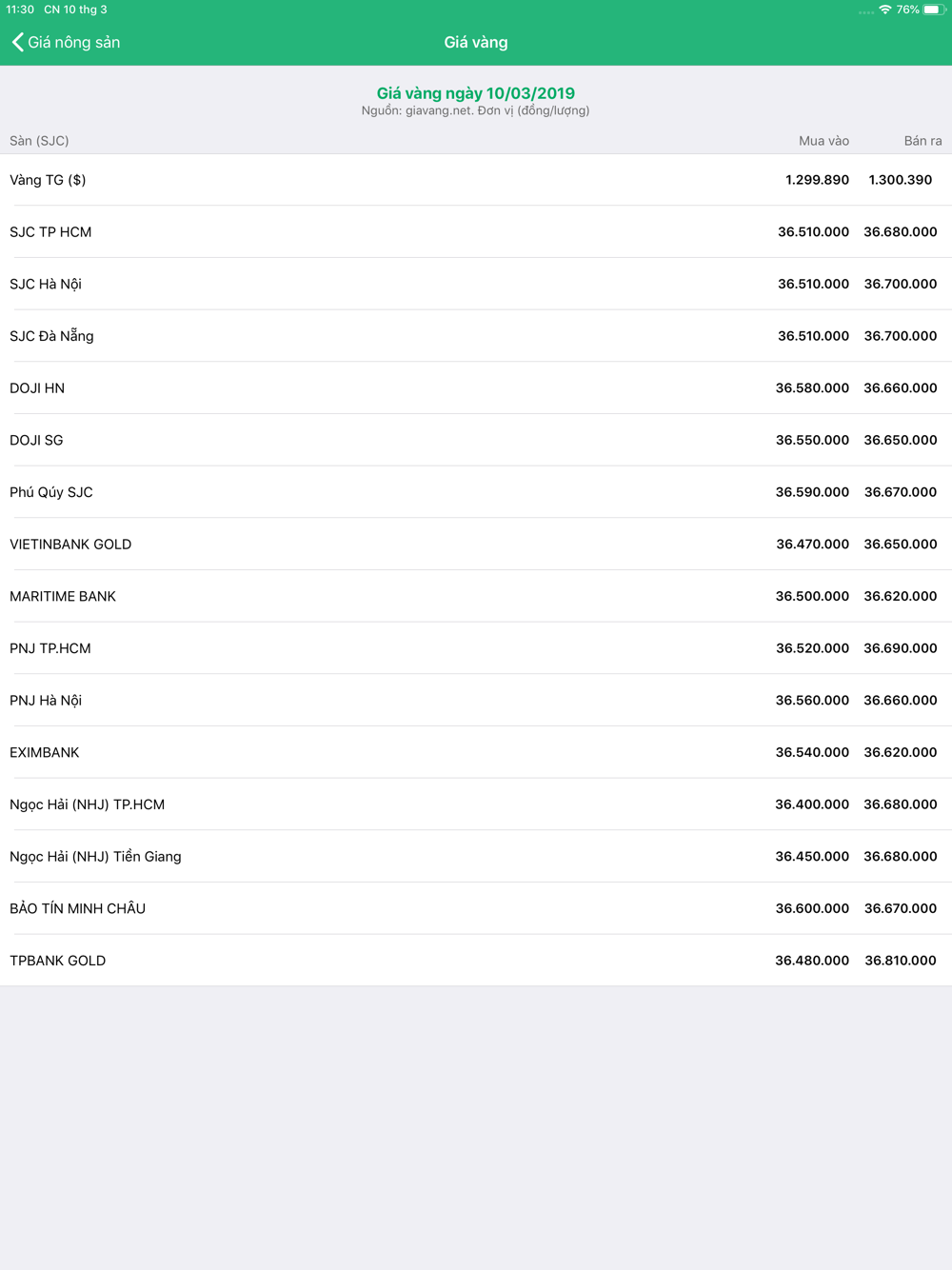This screenshot has width=952, height=1270.
Task: Open the SJC TP HCM row
Action: click(476, 232)
